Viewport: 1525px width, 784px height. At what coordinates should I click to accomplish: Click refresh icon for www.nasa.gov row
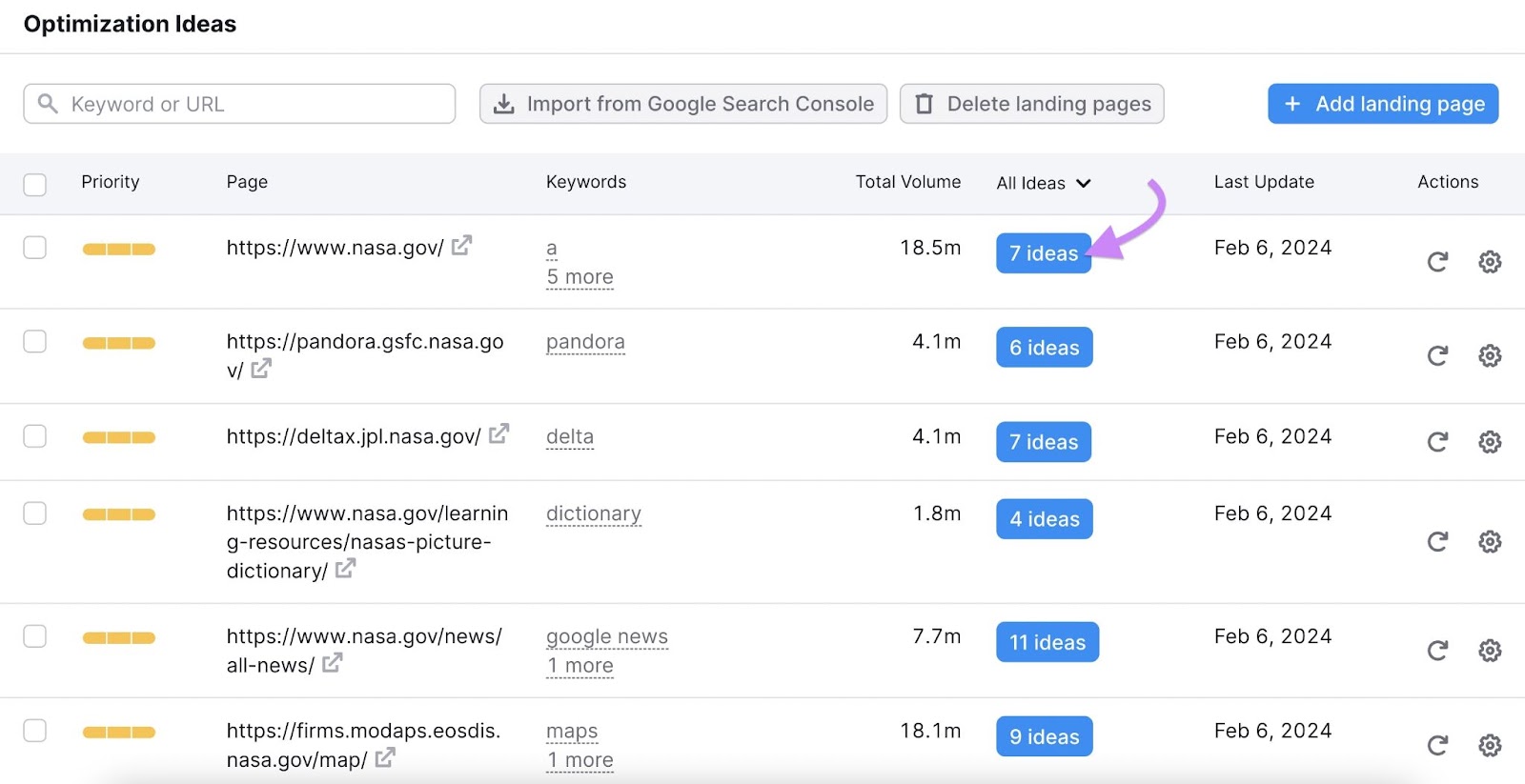point(1437,262)
